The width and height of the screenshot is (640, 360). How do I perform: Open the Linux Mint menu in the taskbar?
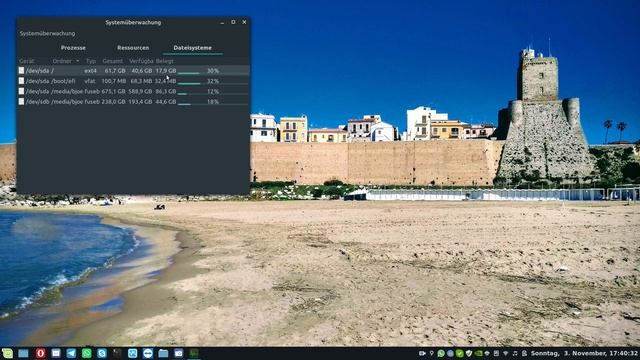coord(7,353)
